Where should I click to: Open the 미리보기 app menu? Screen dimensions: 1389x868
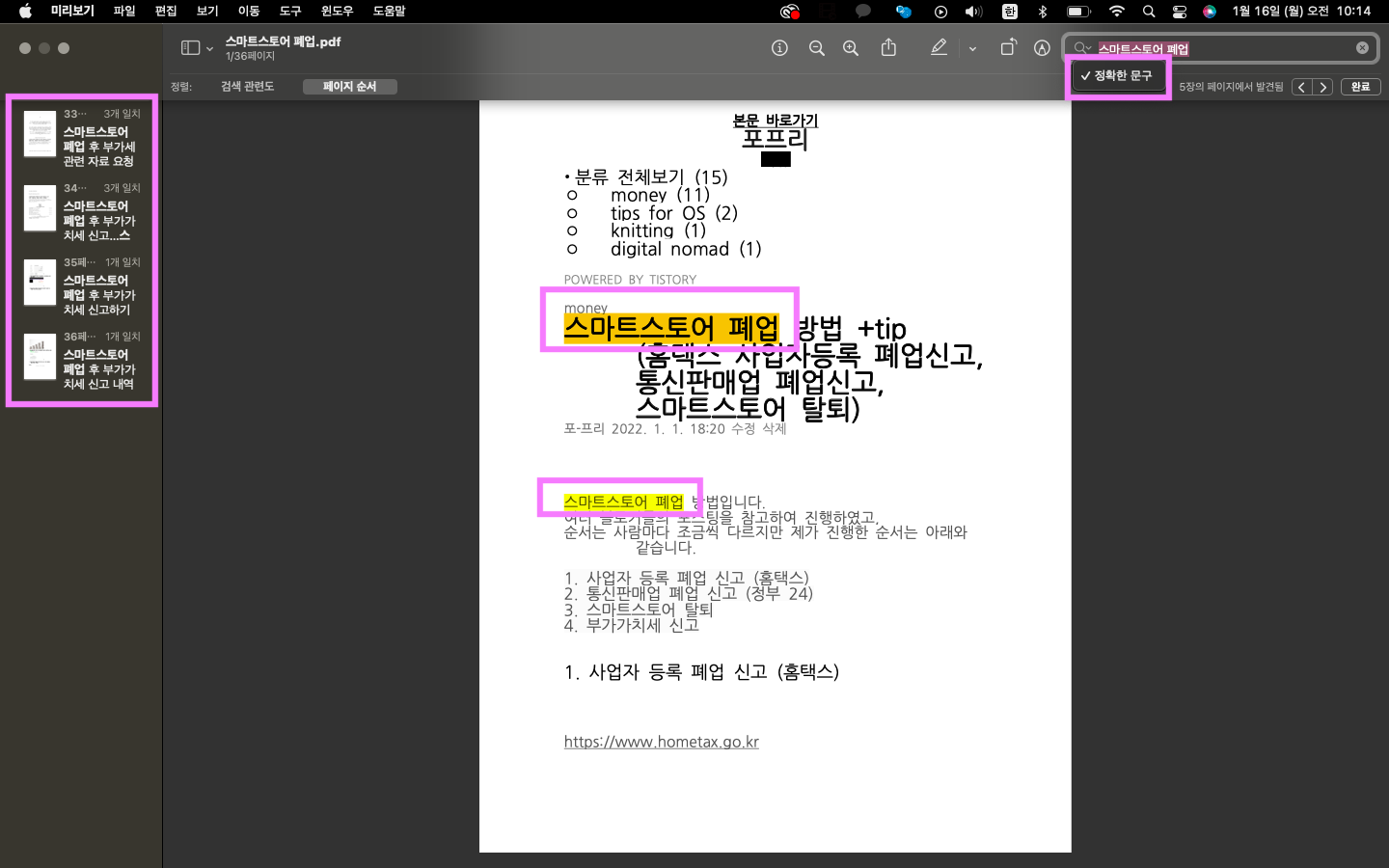72,12
